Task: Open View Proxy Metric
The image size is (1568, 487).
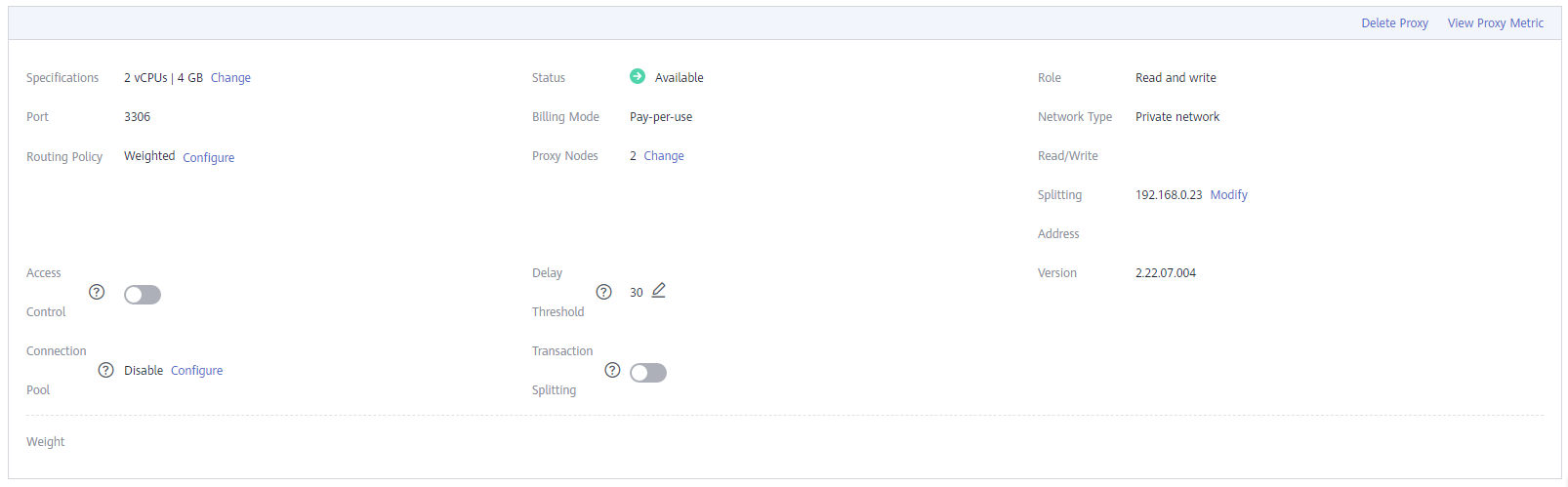Action: 1496,23
